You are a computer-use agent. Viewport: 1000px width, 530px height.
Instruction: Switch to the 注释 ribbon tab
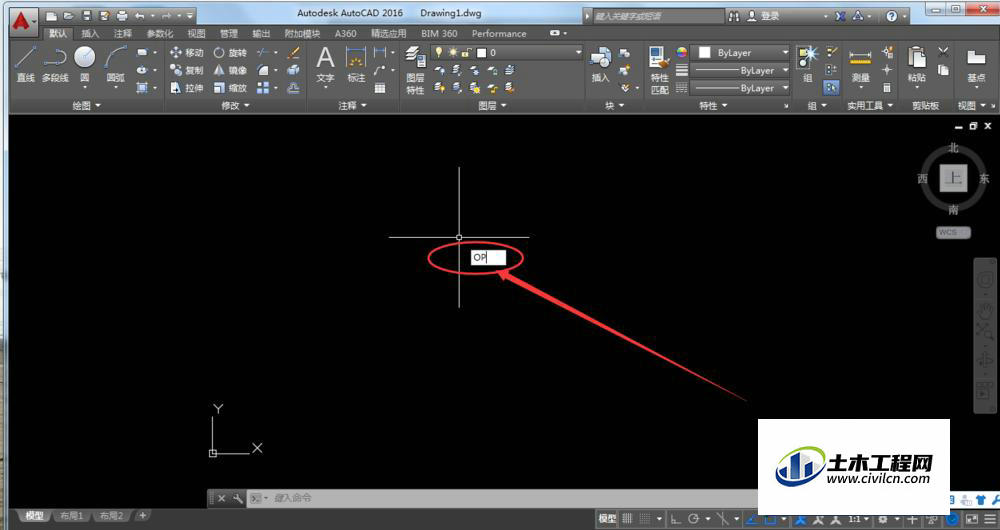(123, 34)
